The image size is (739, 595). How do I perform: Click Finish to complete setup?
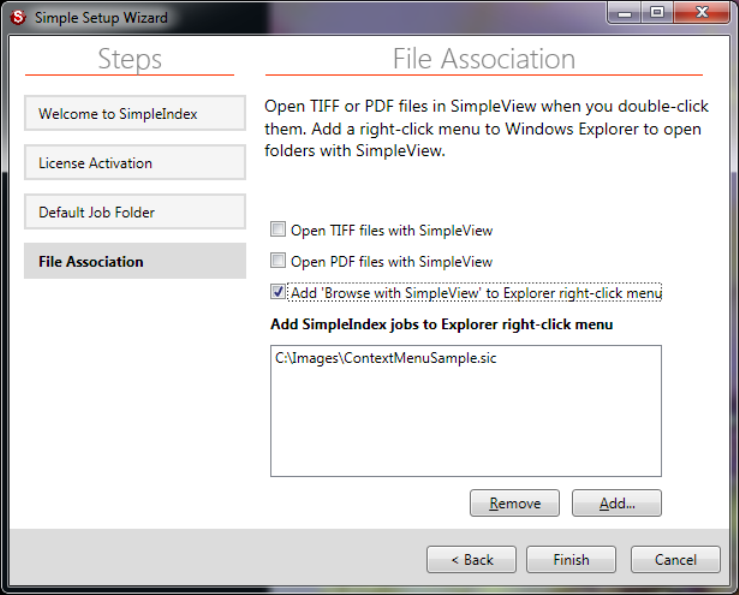[x=571, y=560]
